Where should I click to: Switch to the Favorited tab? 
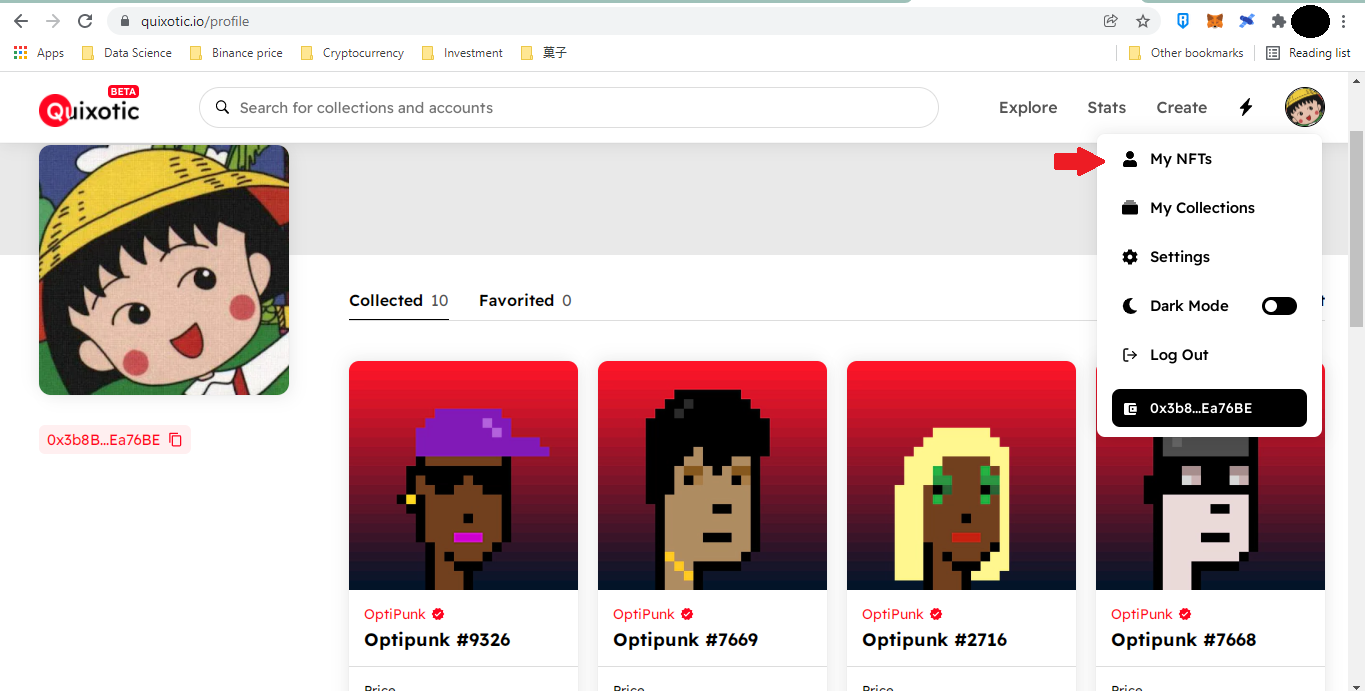(525, 300)
